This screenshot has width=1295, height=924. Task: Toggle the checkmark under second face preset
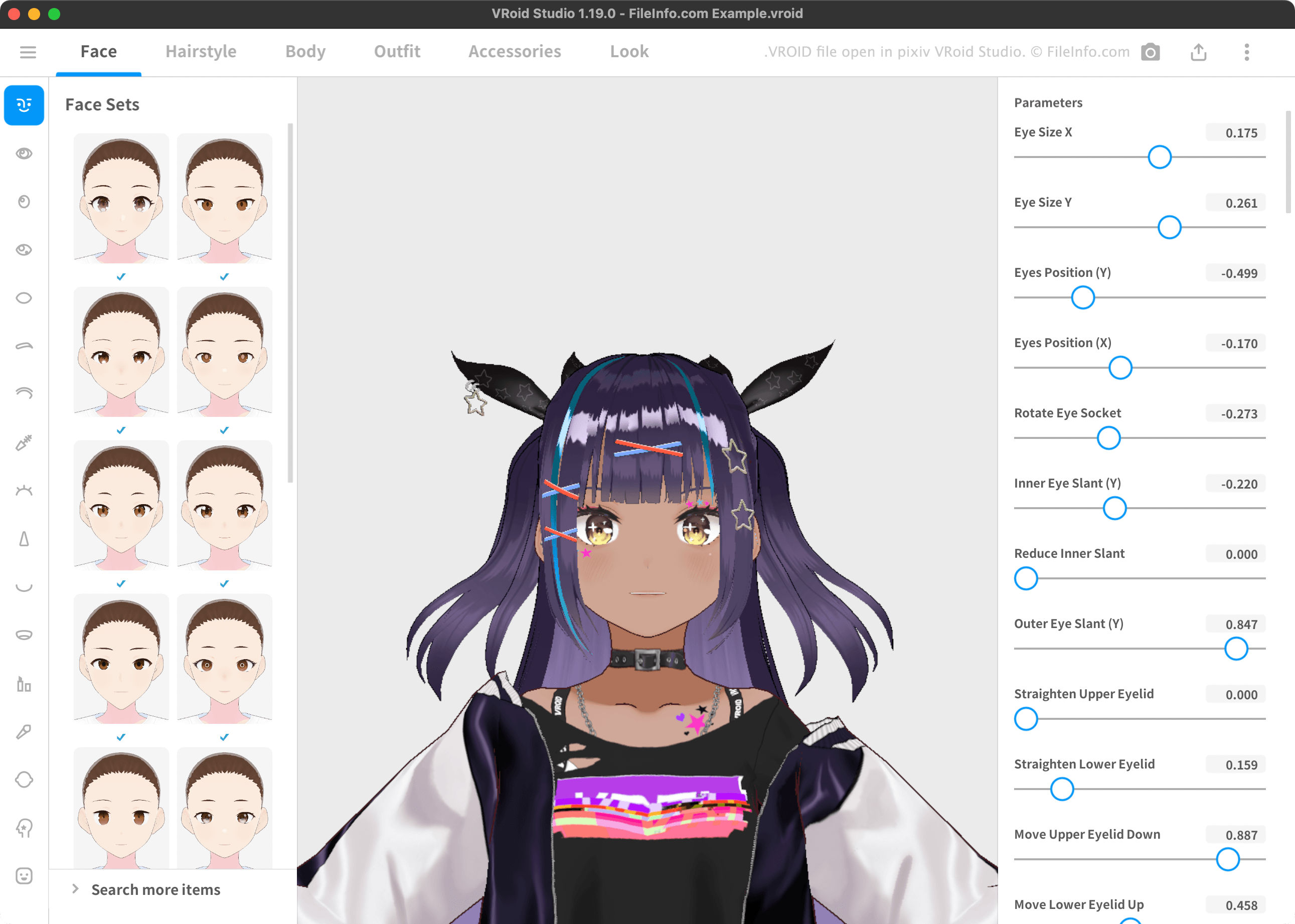[224, 278]
